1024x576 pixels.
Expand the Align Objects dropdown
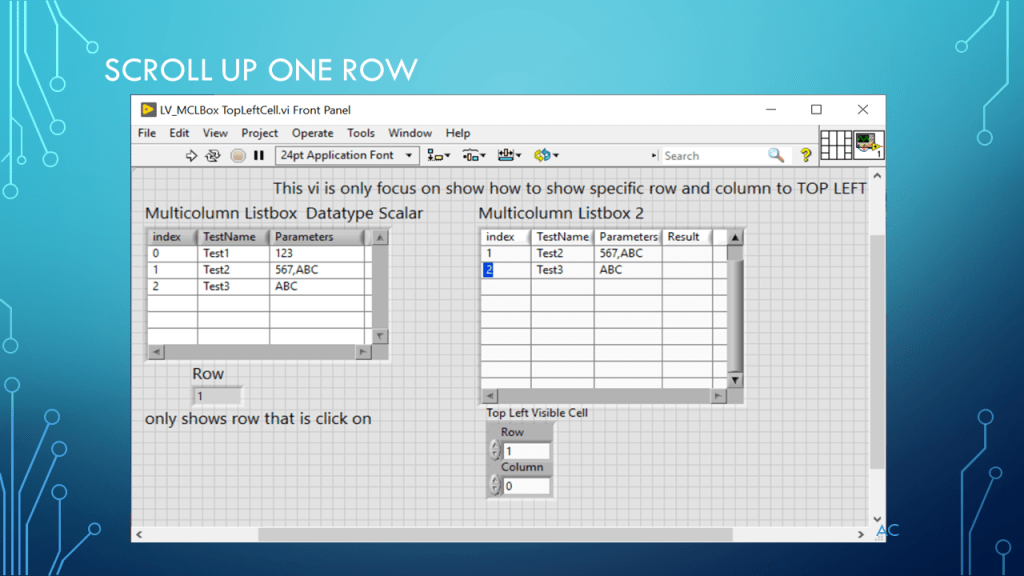tap(438, 156)
